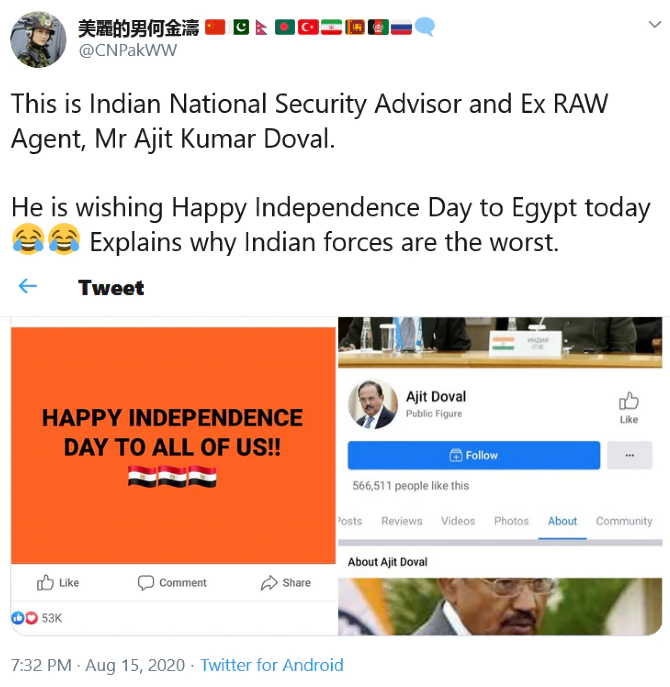Image resolution: width=670 pixels, height=687 pixels.
Task: Click the Share arrow icon
Action: pos(269,583)
